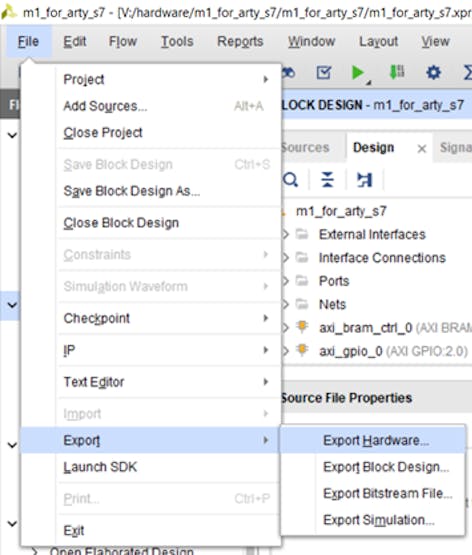Open the Tools menu in menu bar
472x555 pixels.
(x=177, y=41)
